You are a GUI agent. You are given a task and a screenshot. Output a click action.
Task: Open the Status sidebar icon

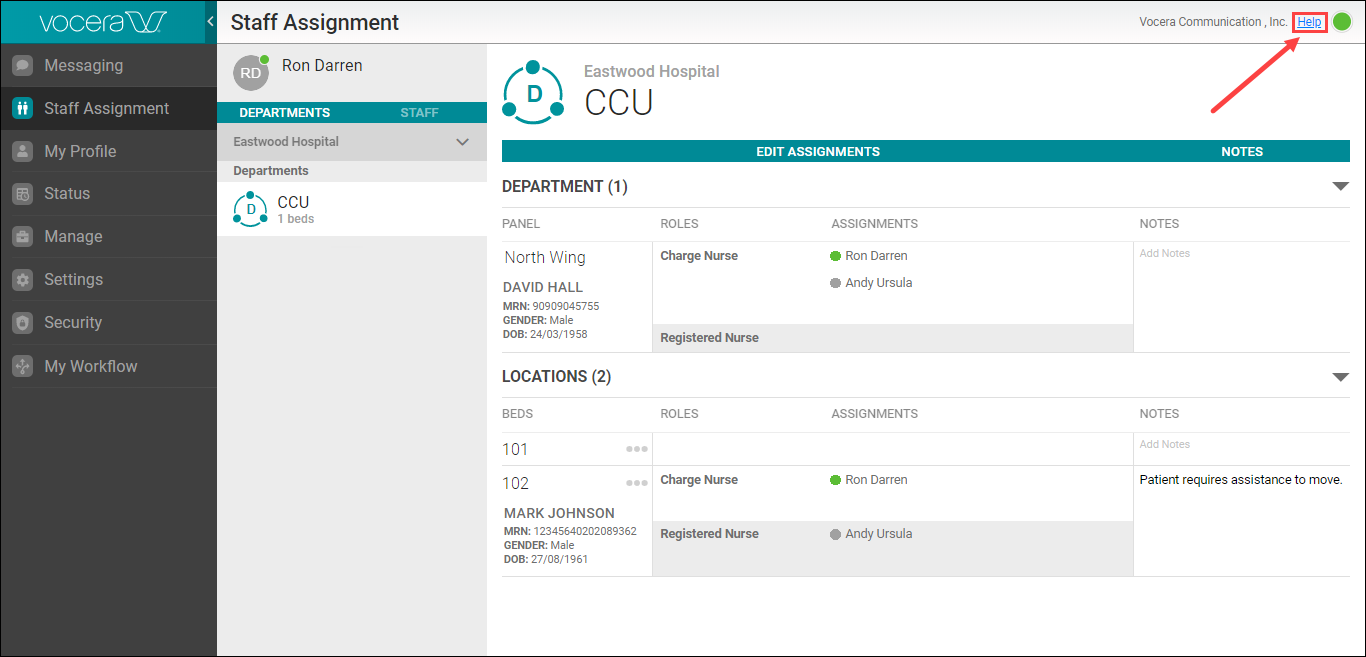(x=22, y=194)
